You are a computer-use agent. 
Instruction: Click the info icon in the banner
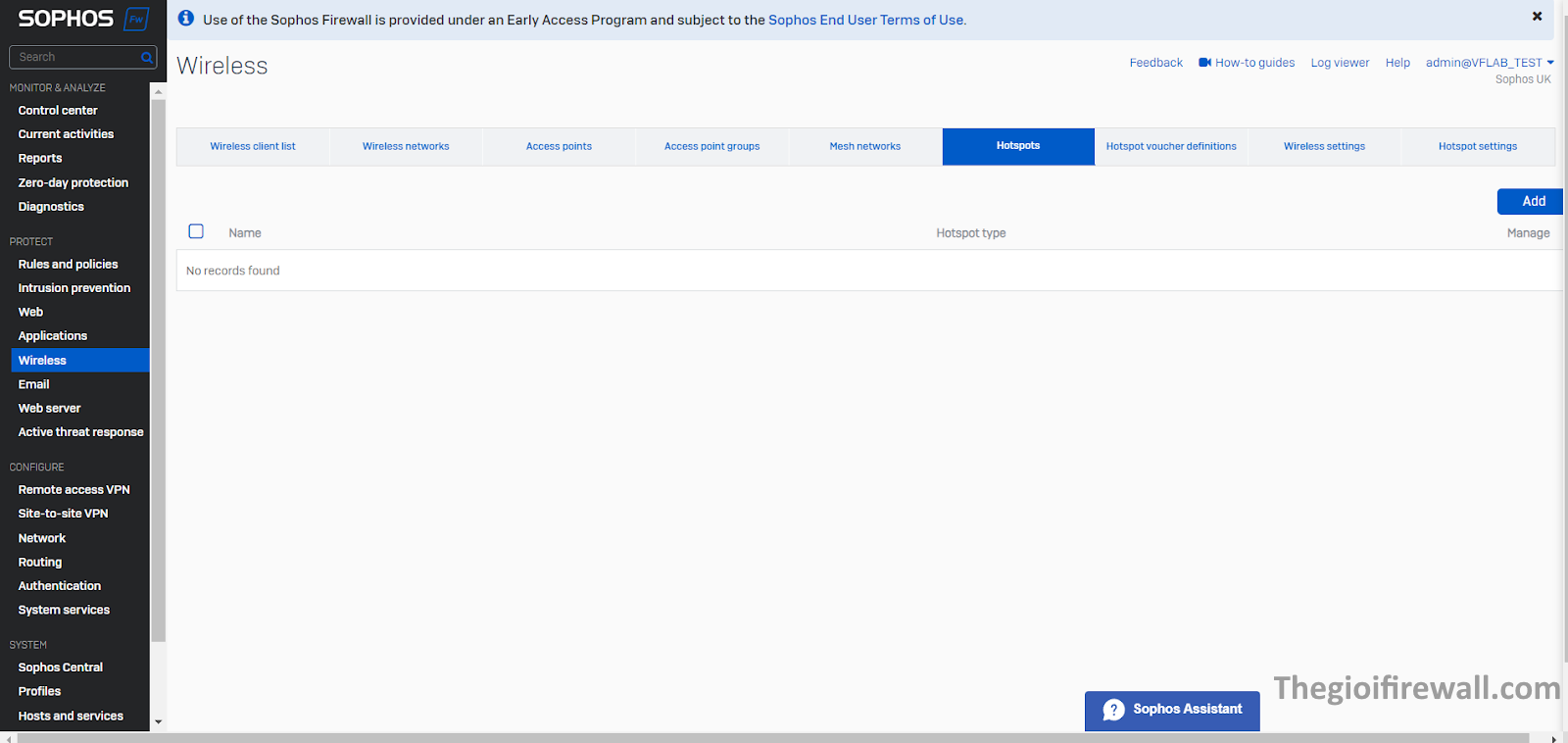click(186, 18)
